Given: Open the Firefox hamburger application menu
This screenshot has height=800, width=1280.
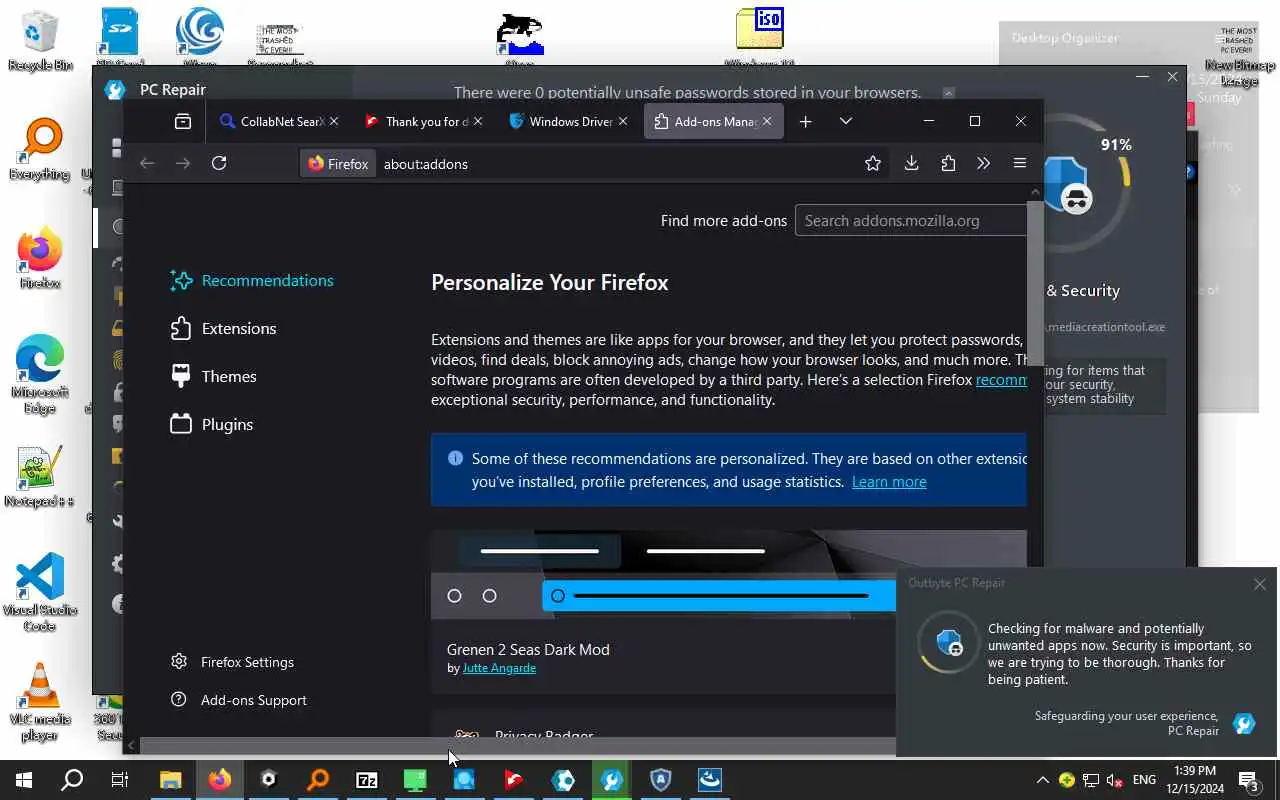Looking at the screenshot, I should tap(1020, 163).
